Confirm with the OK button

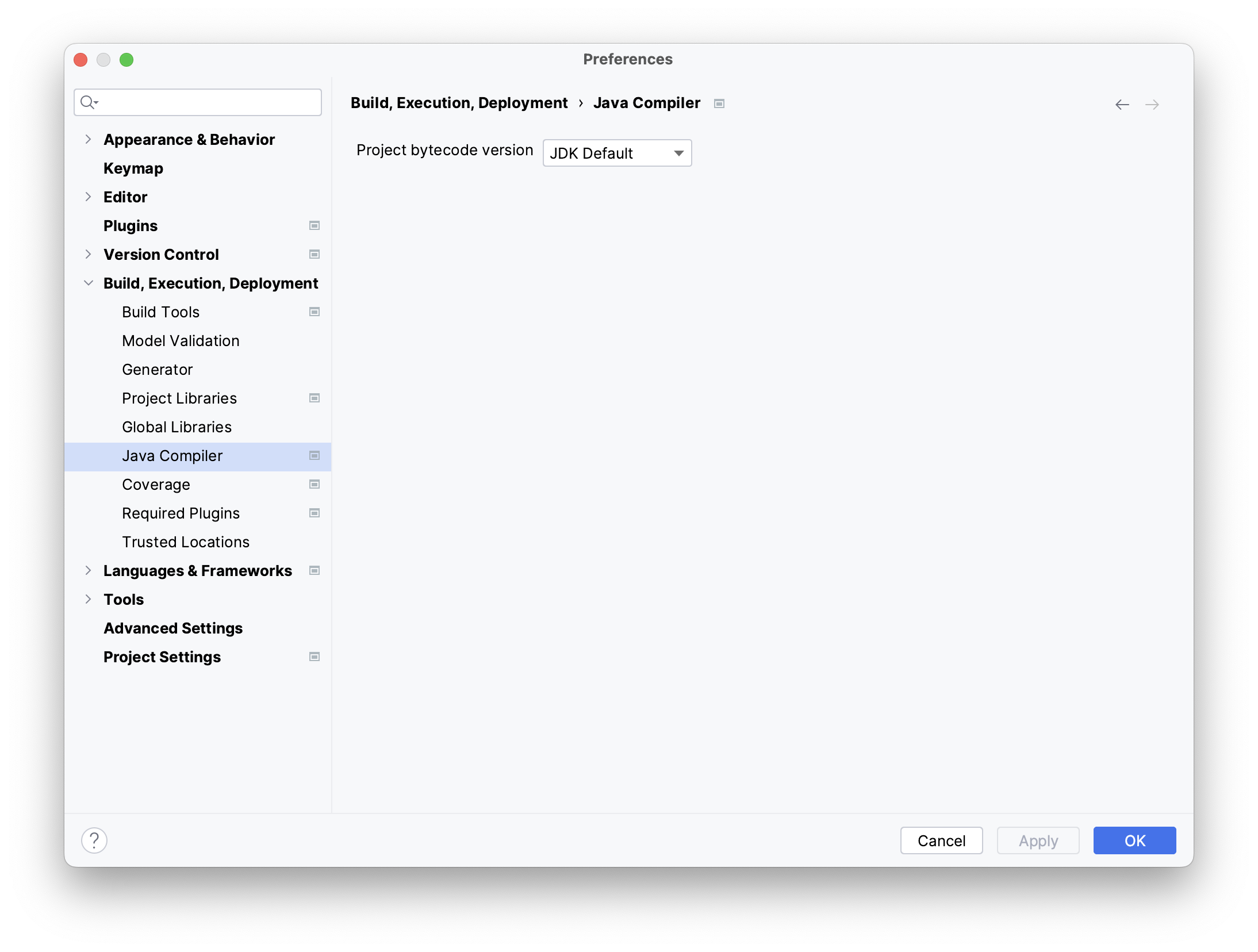(x=1134, y=840)
